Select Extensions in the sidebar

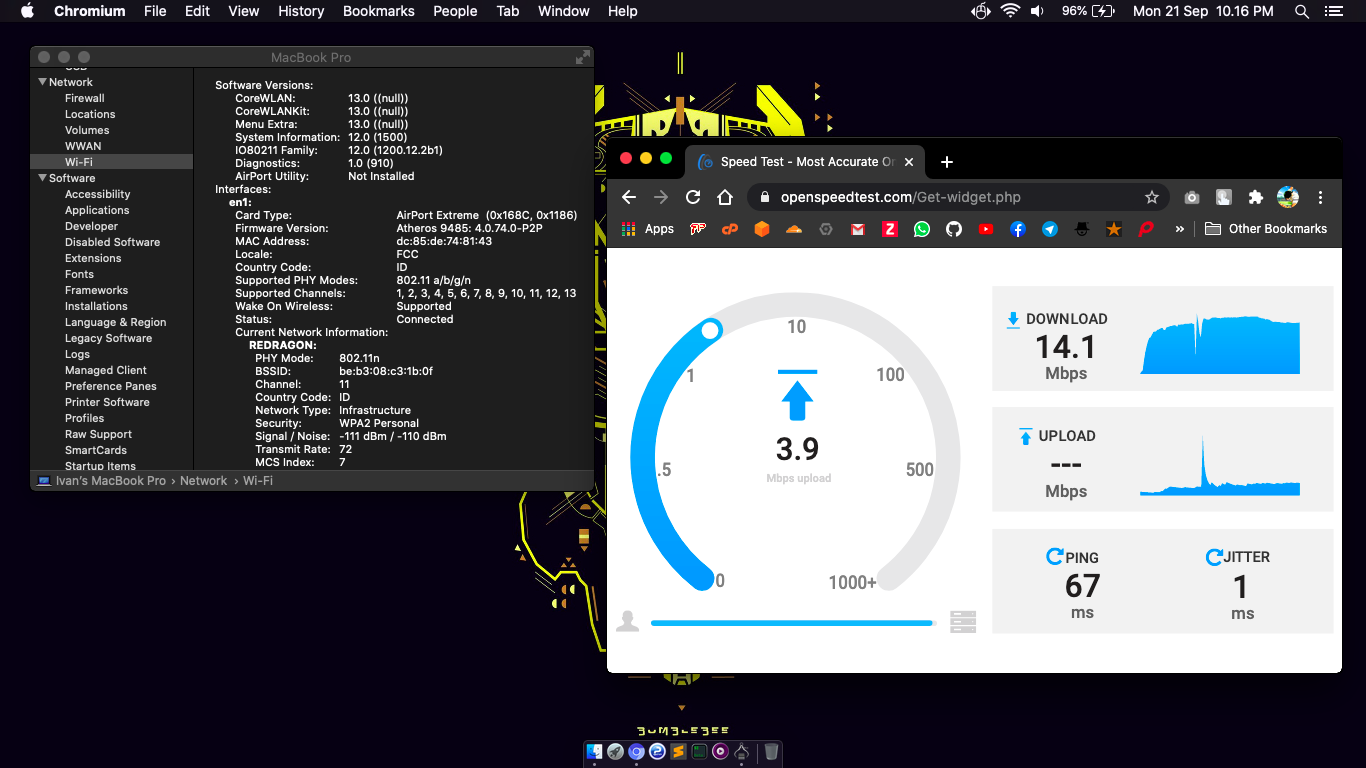click(93, 258)
